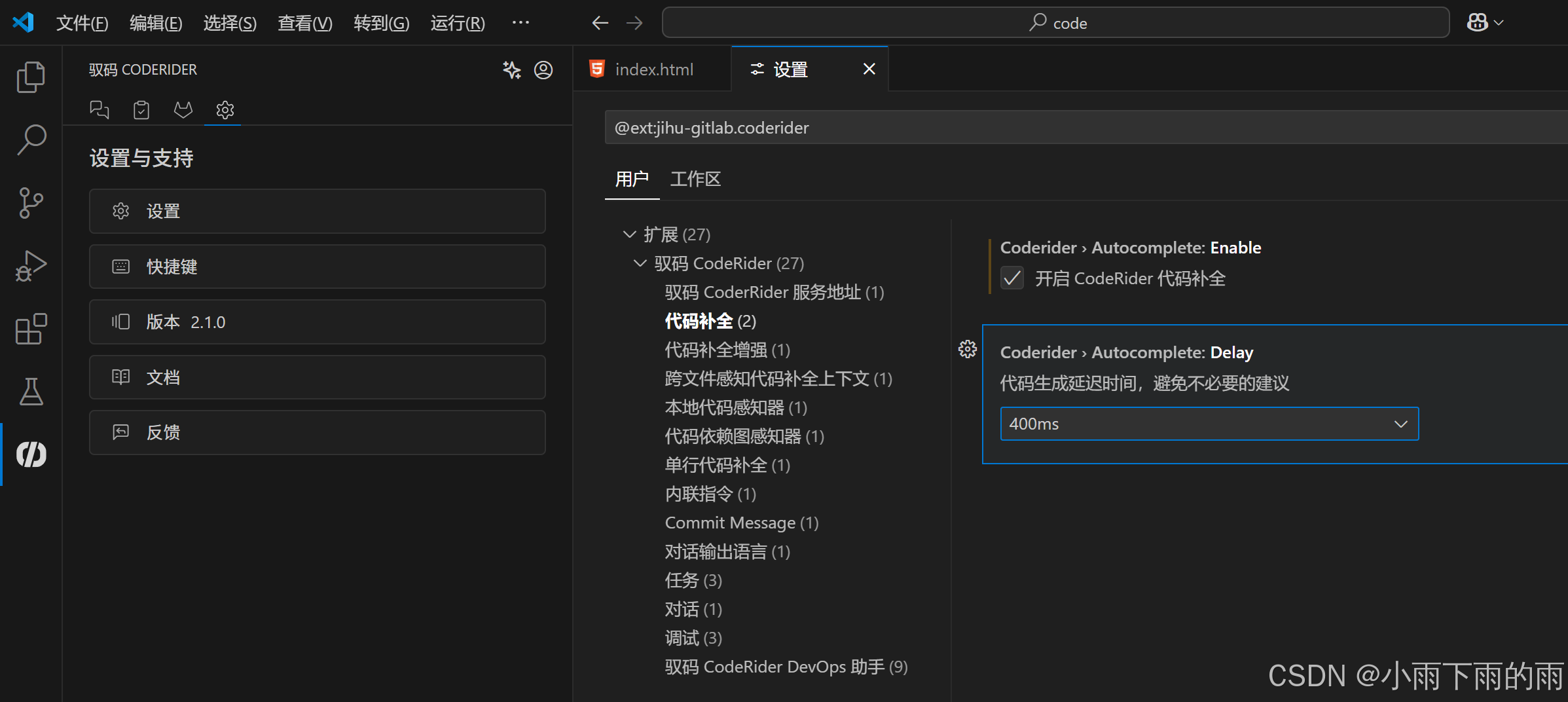The height and width of the screenshot is (702, 1568).
Task: Select Commit Message (1) entry
Action: 742,523
